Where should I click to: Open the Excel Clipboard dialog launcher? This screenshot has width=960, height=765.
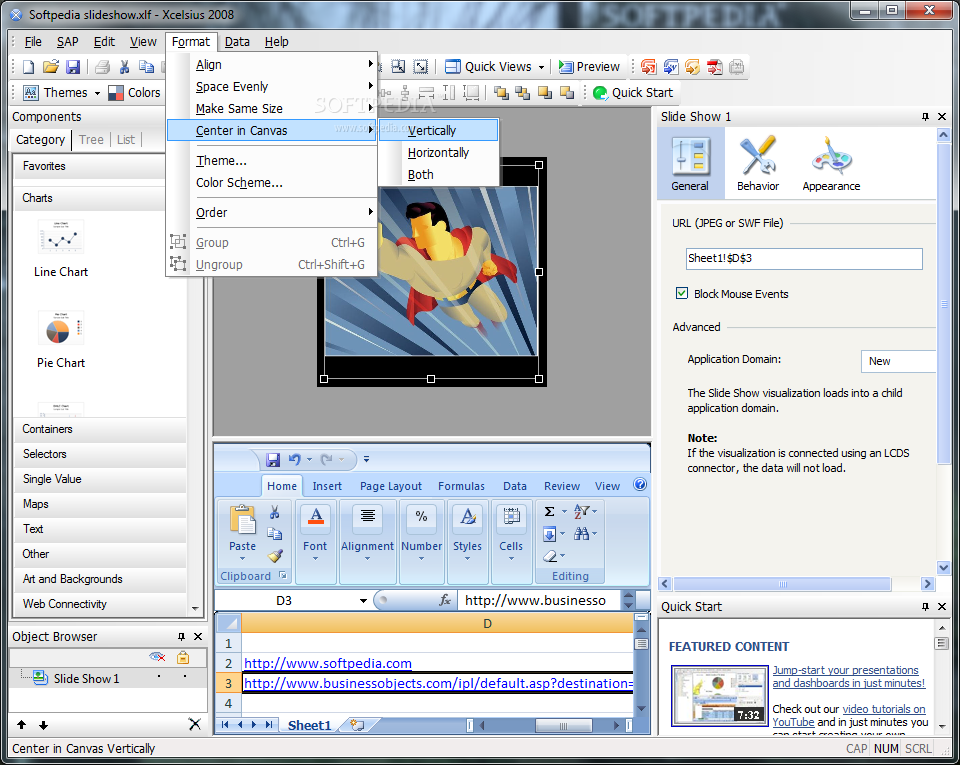pyautogui.click(x=283, y=575)
